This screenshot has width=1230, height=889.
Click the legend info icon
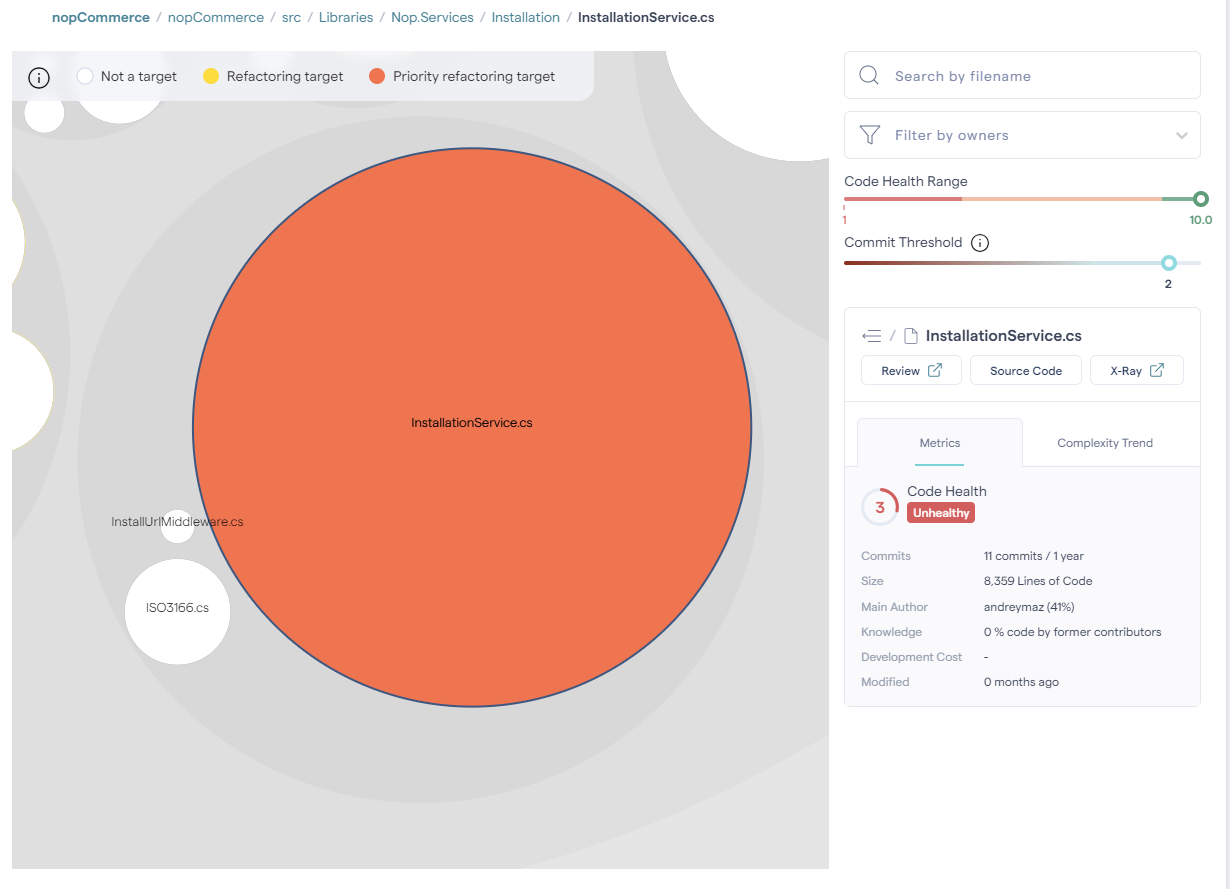pyautogui.click(x=39, y=77)
